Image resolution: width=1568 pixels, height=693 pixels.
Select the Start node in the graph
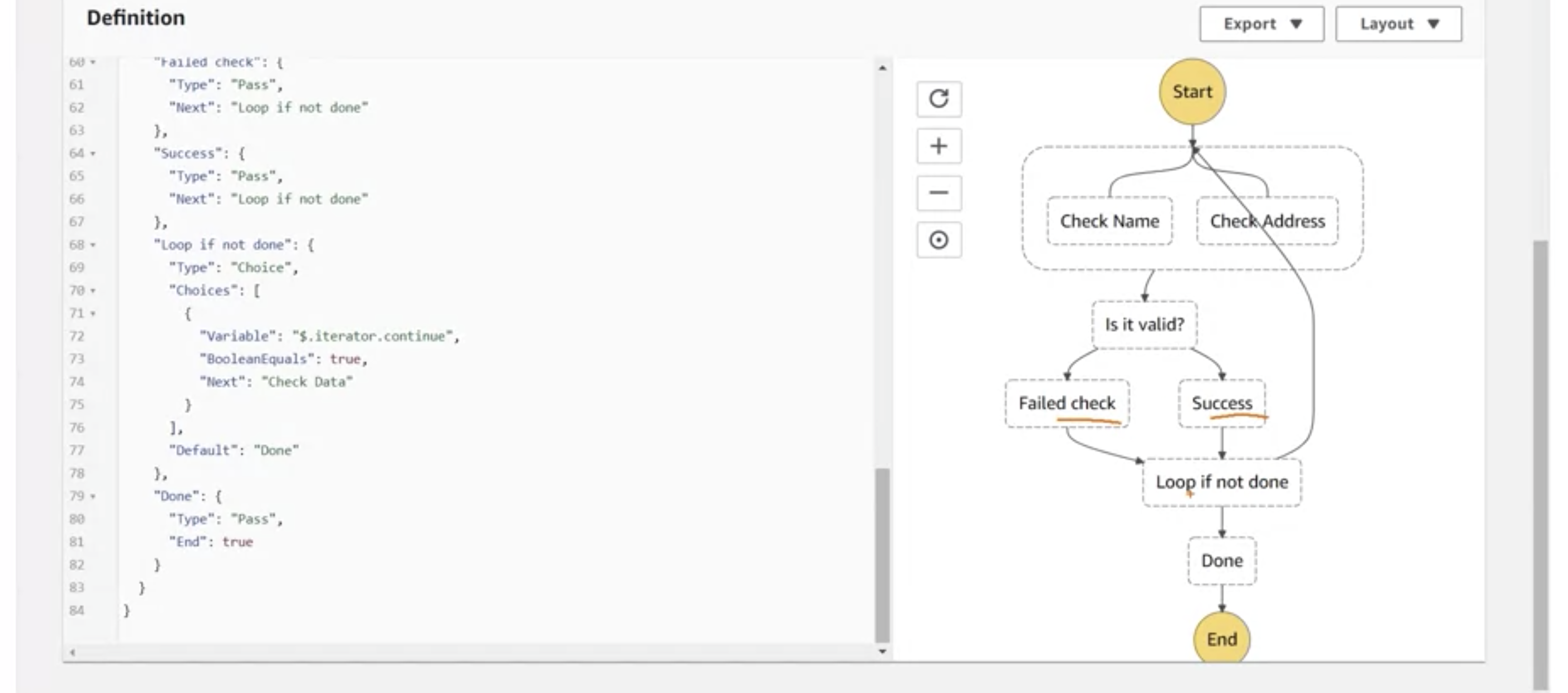(1191, 91)
